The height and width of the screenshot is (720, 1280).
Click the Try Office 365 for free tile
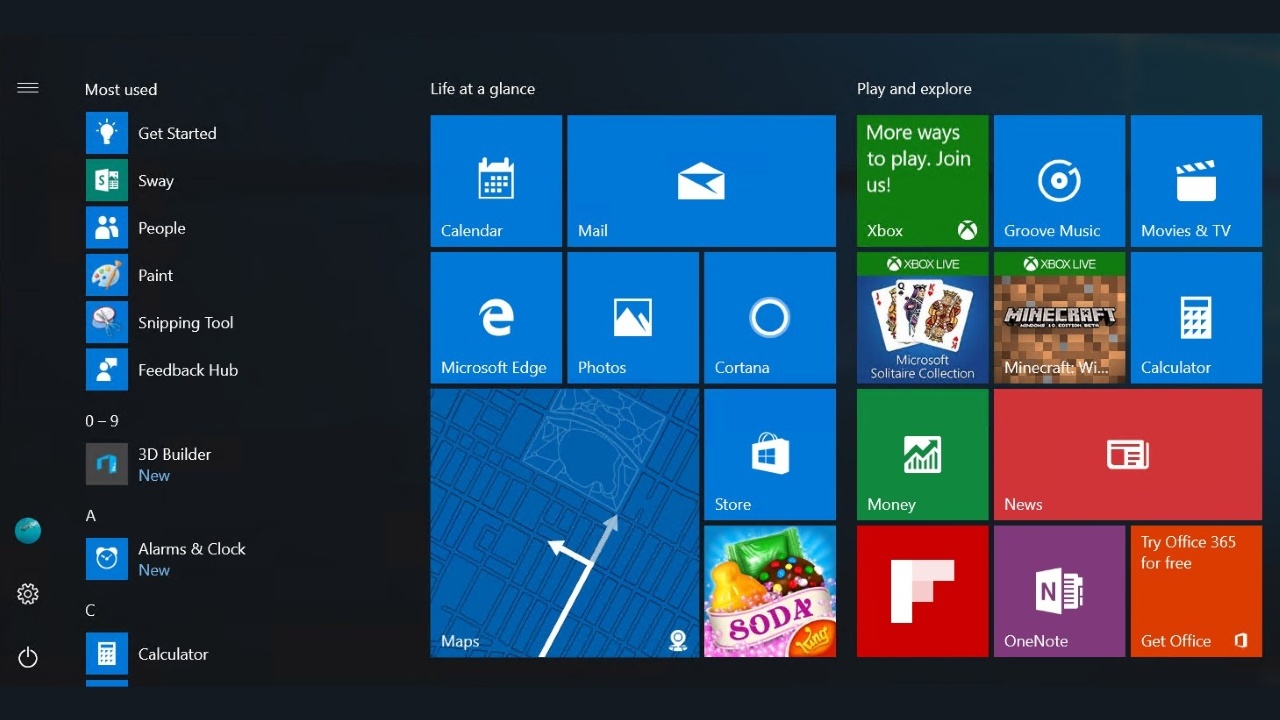pyautogui.click(x=1196, y=591)
